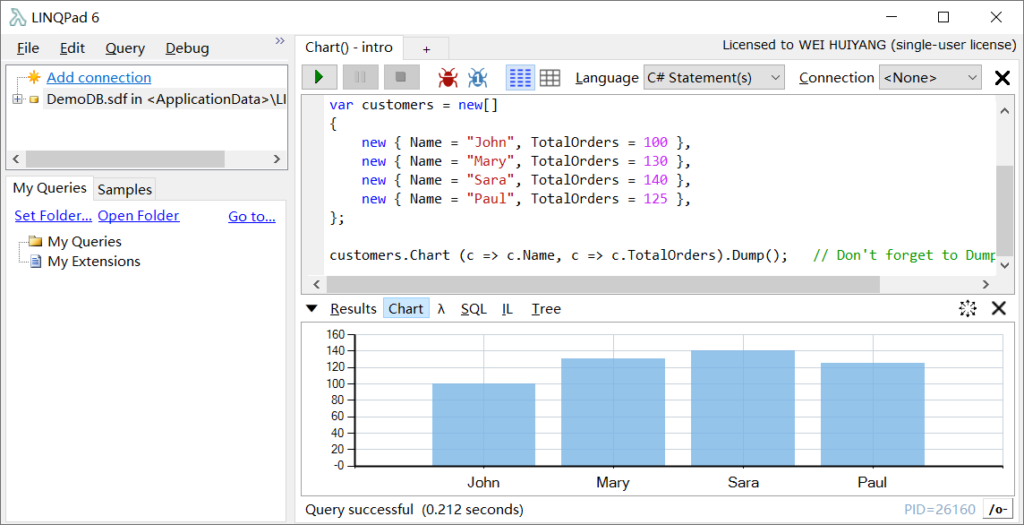Screen dimensions: 1024x525
Task: Click the blue bug debug icon
Action: pyautogui.click(x=478, y=78)
